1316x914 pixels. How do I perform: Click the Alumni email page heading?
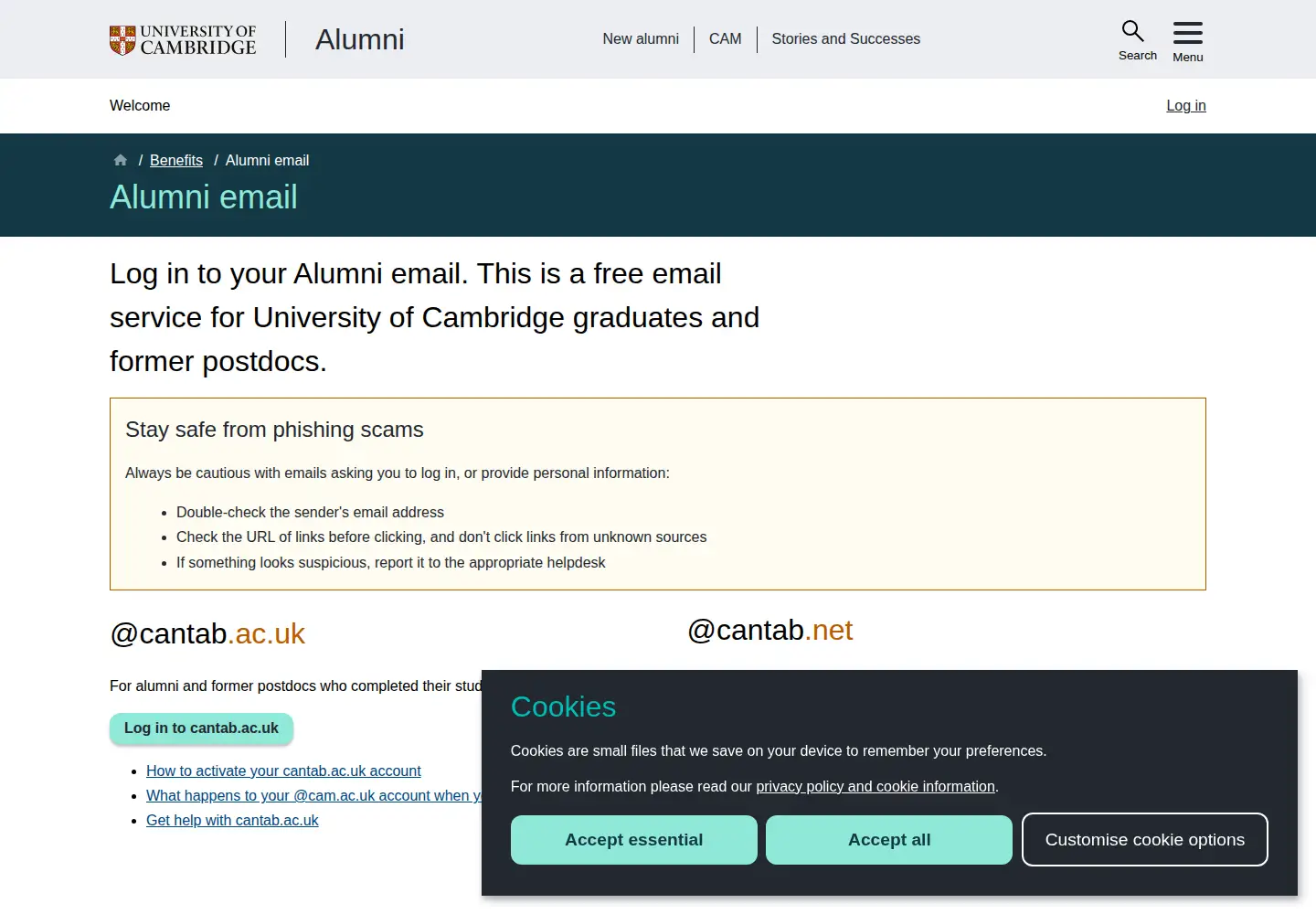(x=204, y=197)
